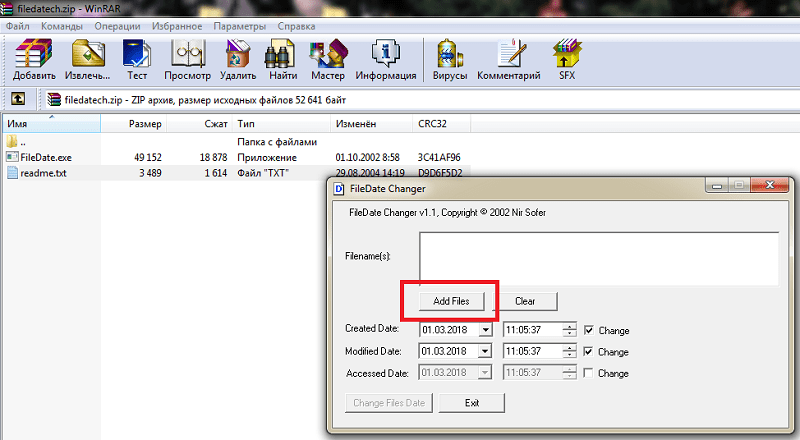Click the Файл "TXT" type cell
This screenshot has width=800, height=440.
tap(263, 173)
